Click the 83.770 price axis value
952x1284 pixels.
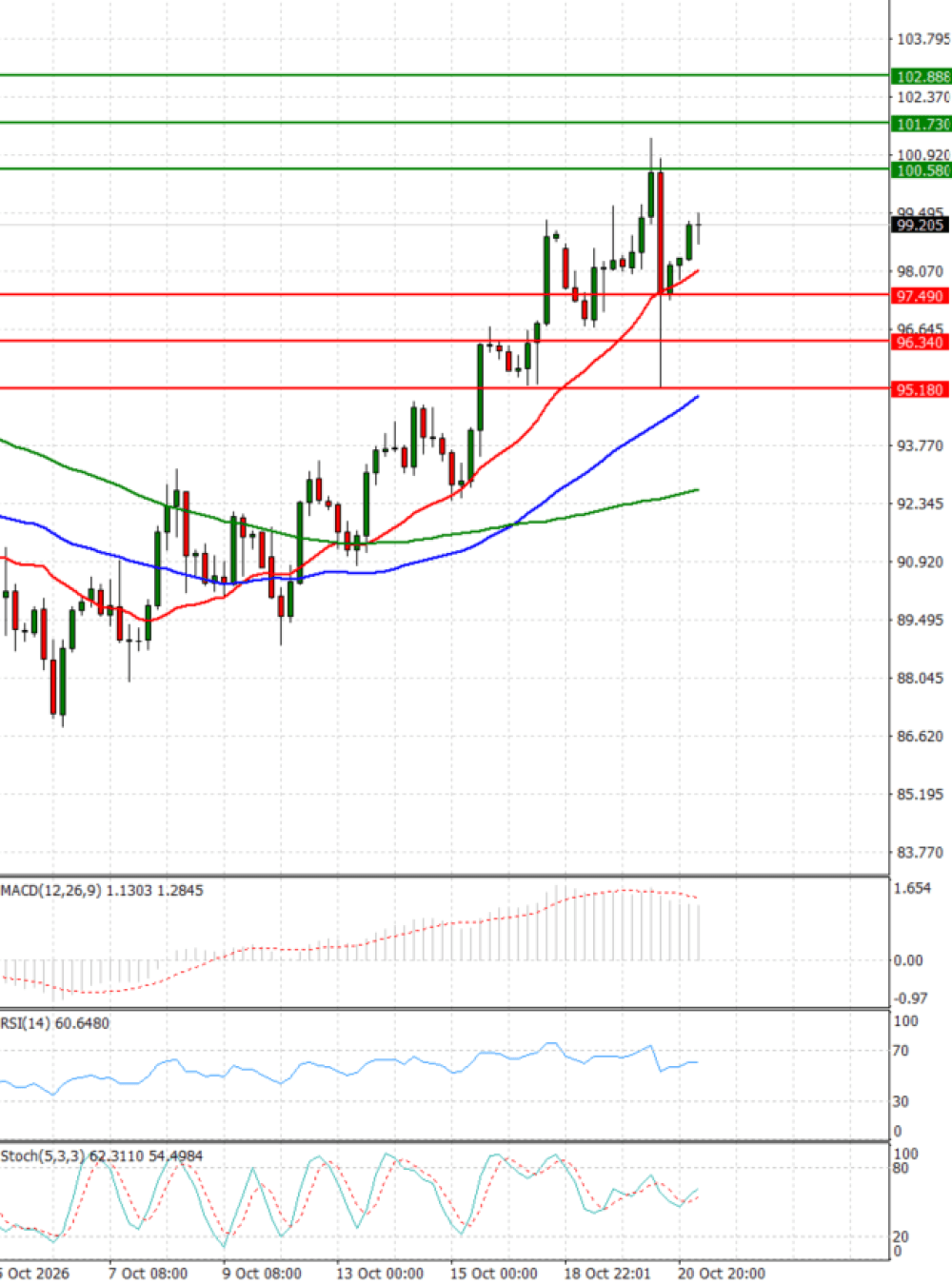921,852
